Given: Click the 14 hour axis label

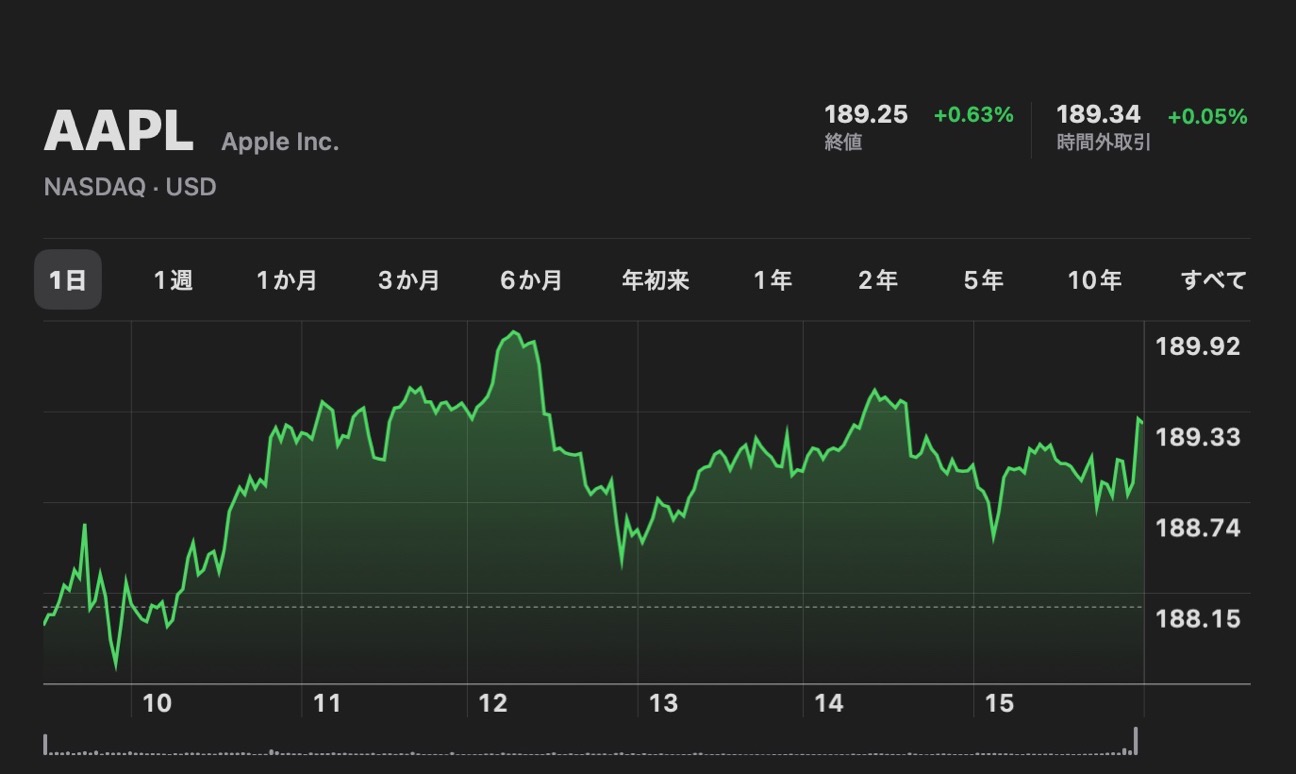Looking at the screenshot, I should click(829, 704).
